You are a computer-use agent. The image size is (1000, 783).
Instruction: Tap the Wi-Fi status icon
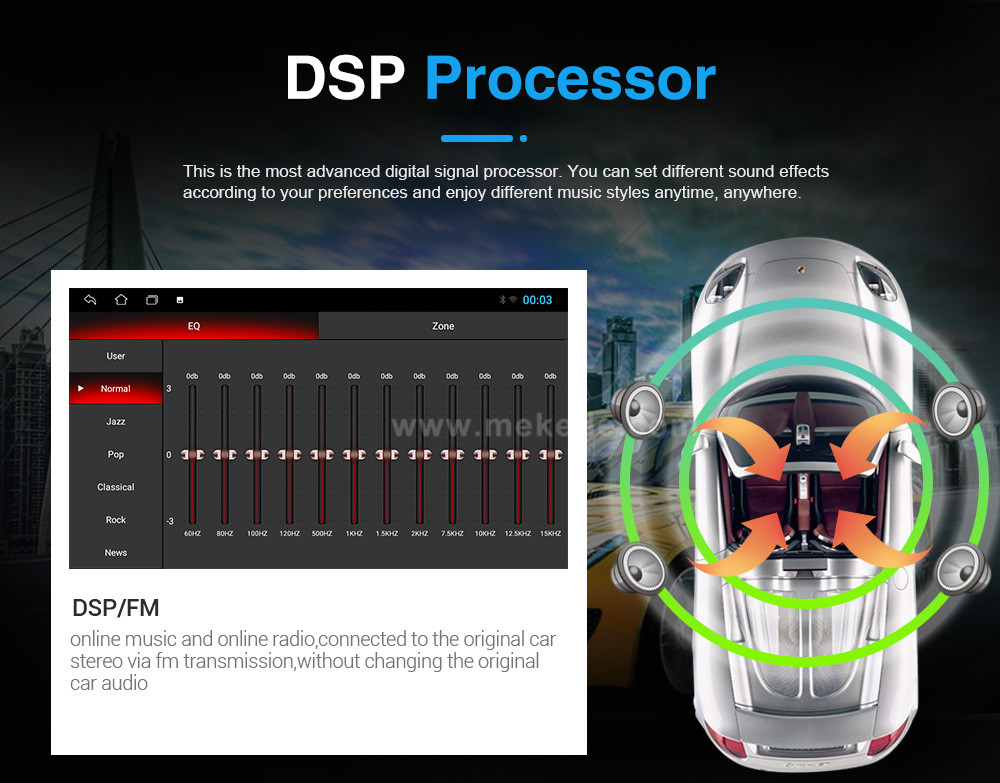(x=513, y=300)
